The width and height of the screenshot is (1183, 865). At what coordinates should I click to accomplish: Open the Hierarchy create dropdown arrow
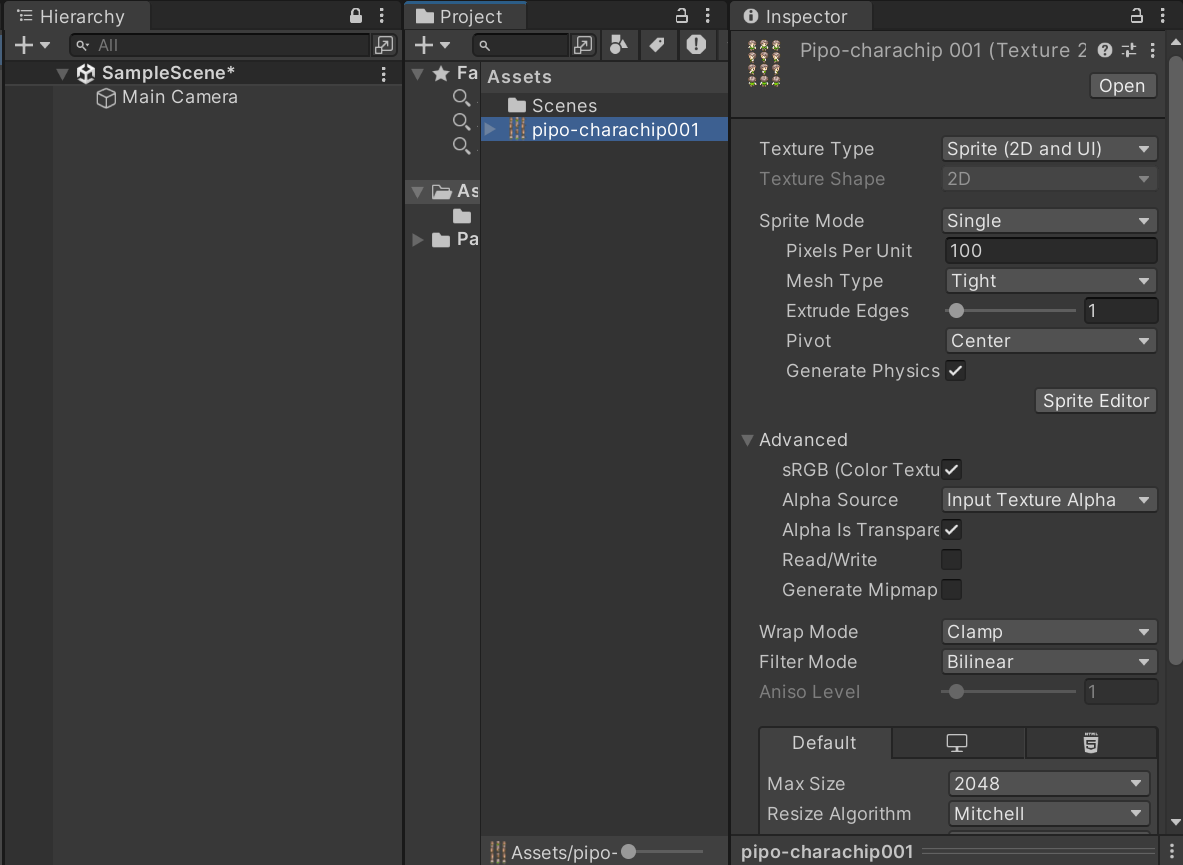coord(45,45)
